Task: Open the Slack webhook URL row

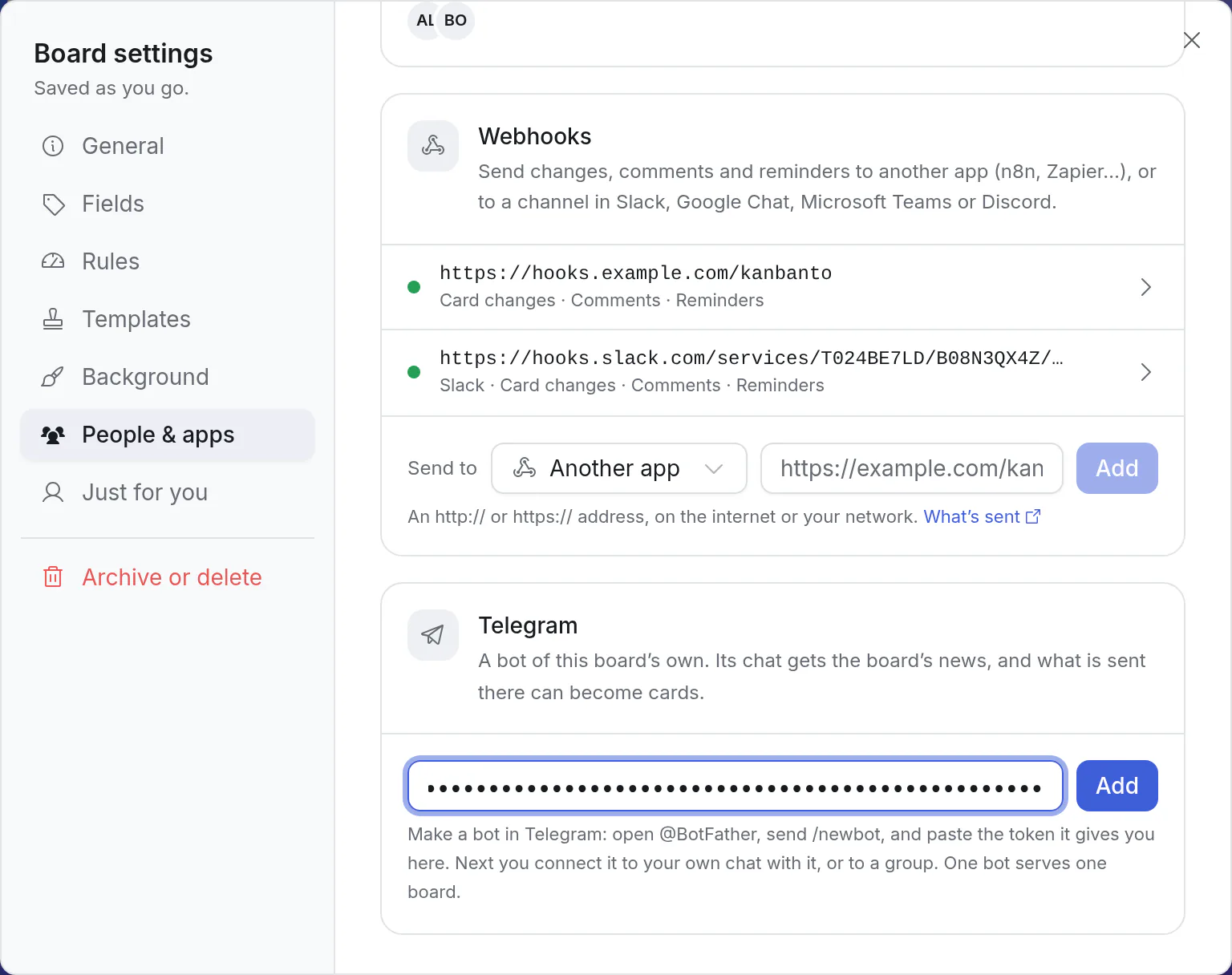Action: (x=783, y=372)
